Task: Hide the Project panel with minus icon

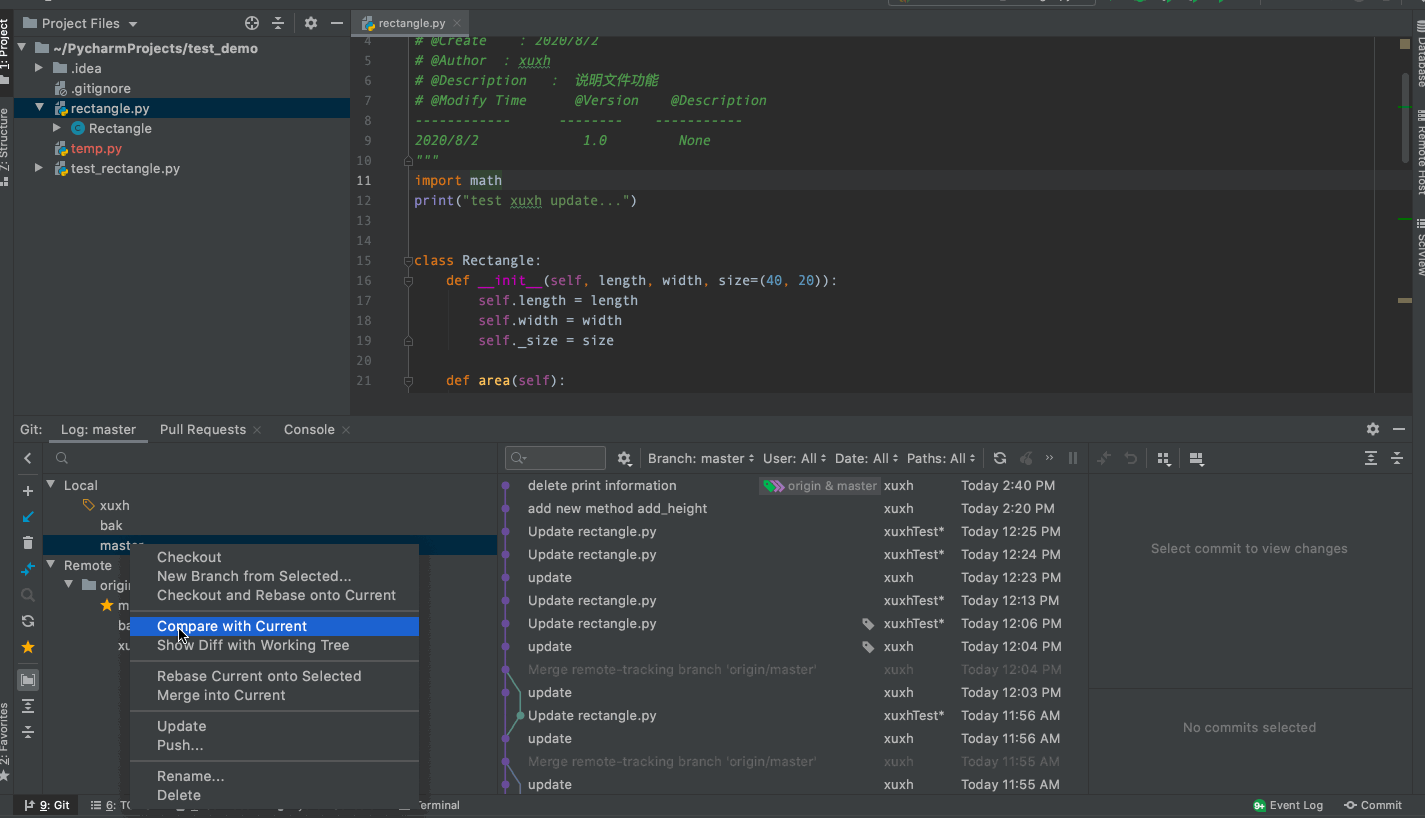Action: click(336, 23)
